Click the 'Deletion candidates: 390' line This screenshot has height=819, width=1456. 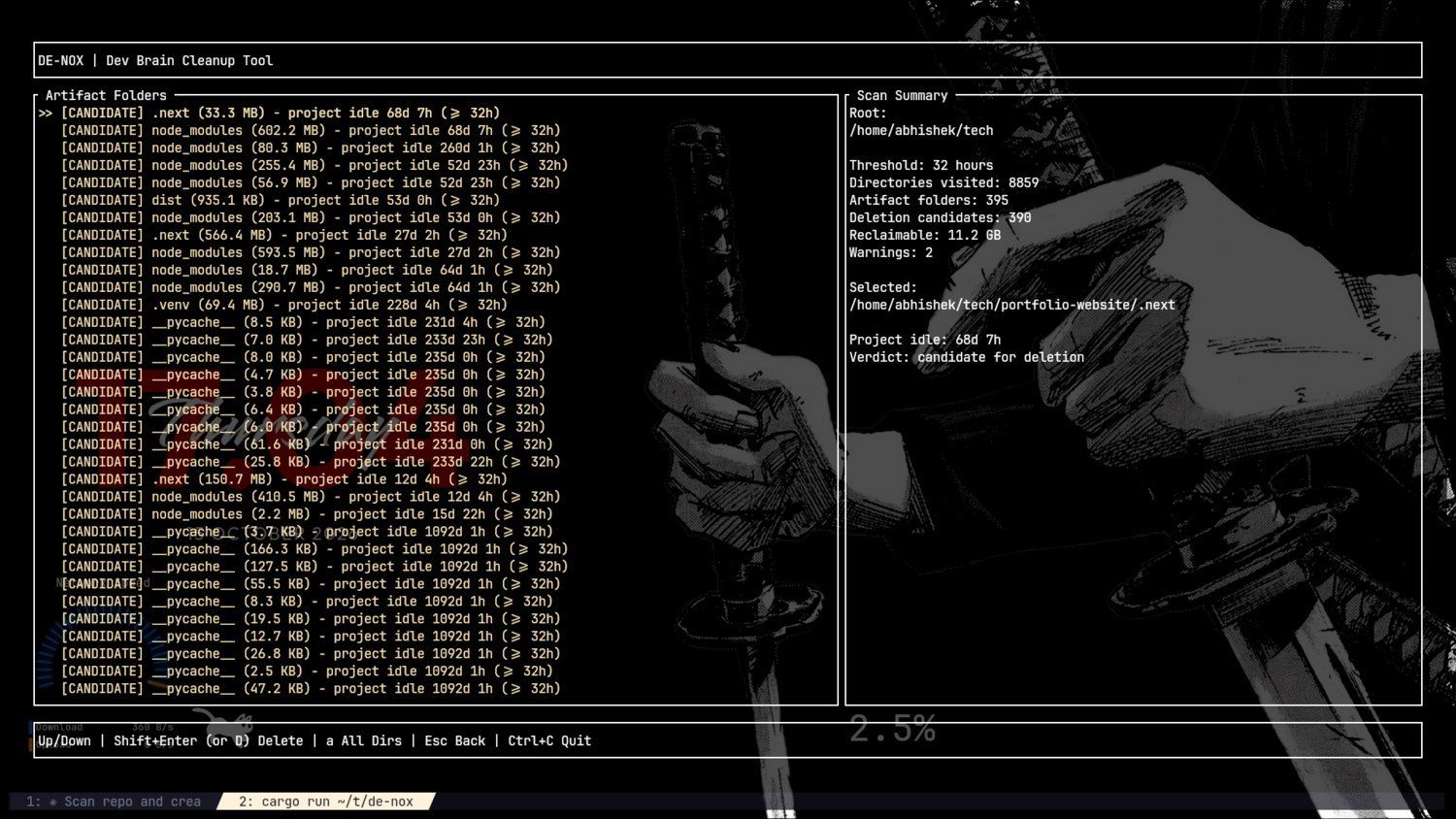pyautogui.click(x=941, y=217)
